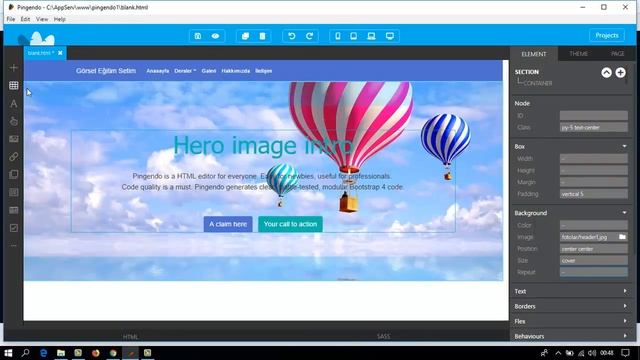Screen dimensions: 640x360
Task: Click the ellipsis more icon in left sidebar
Action: [x=13, y=246]
